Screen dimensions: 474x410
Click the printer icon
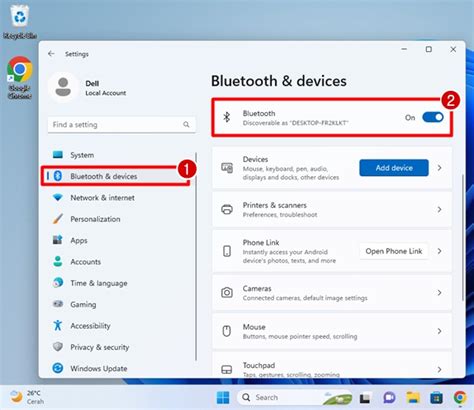pyautogui.click(x=227, y=209)
